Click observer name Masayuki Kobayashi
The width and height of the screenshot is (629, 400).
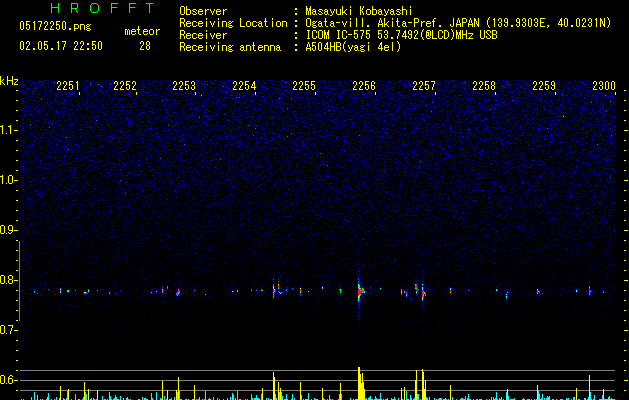[359, 11]
